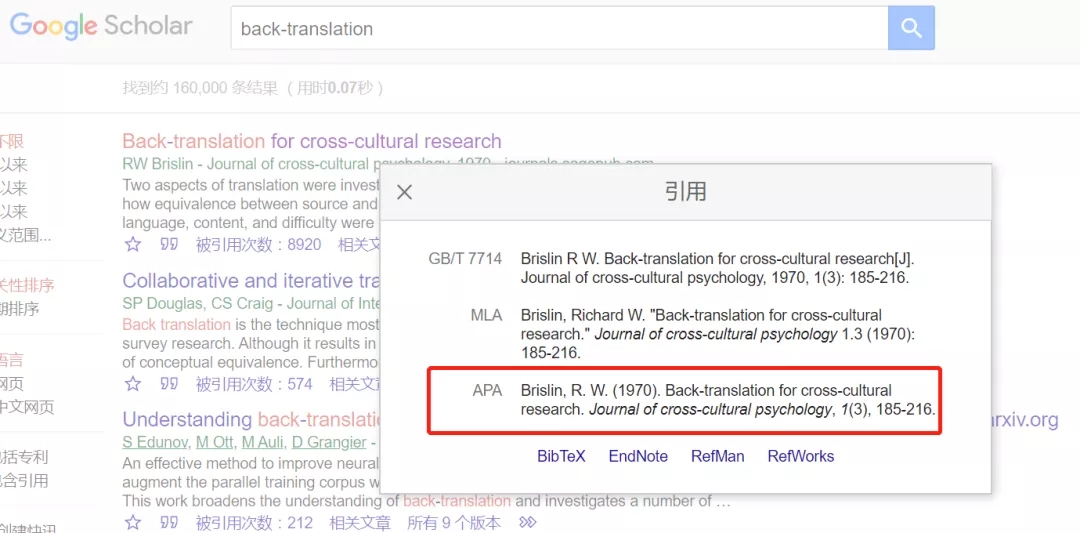The image size is (1080, 533).
Task: Open author M Auli profile link
Action: pyautogui.click(x=260, y=441)
